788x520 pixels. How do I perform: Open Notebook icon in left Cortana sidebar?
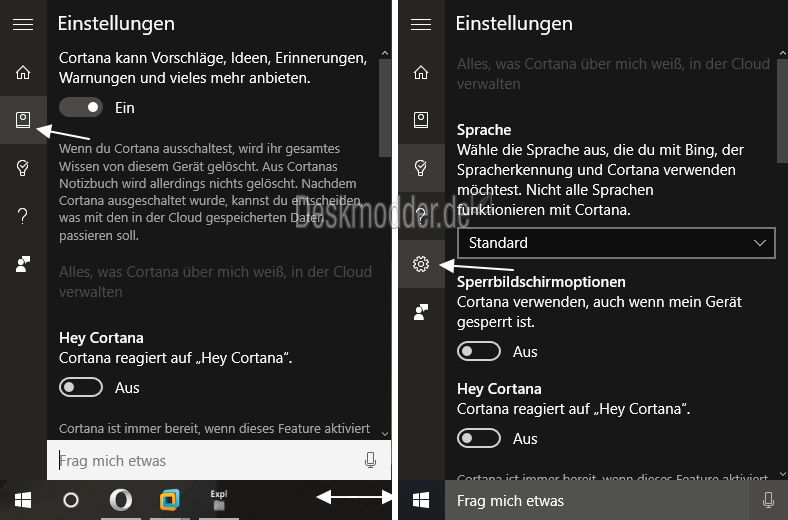tap(23, 120)
